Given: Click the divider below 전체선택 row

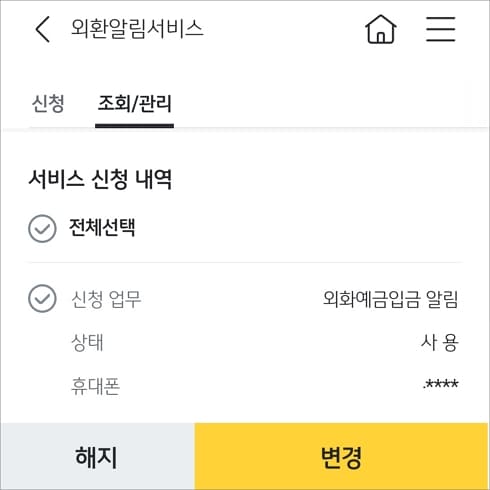Looking at the screenshot, I should point(245,263).
